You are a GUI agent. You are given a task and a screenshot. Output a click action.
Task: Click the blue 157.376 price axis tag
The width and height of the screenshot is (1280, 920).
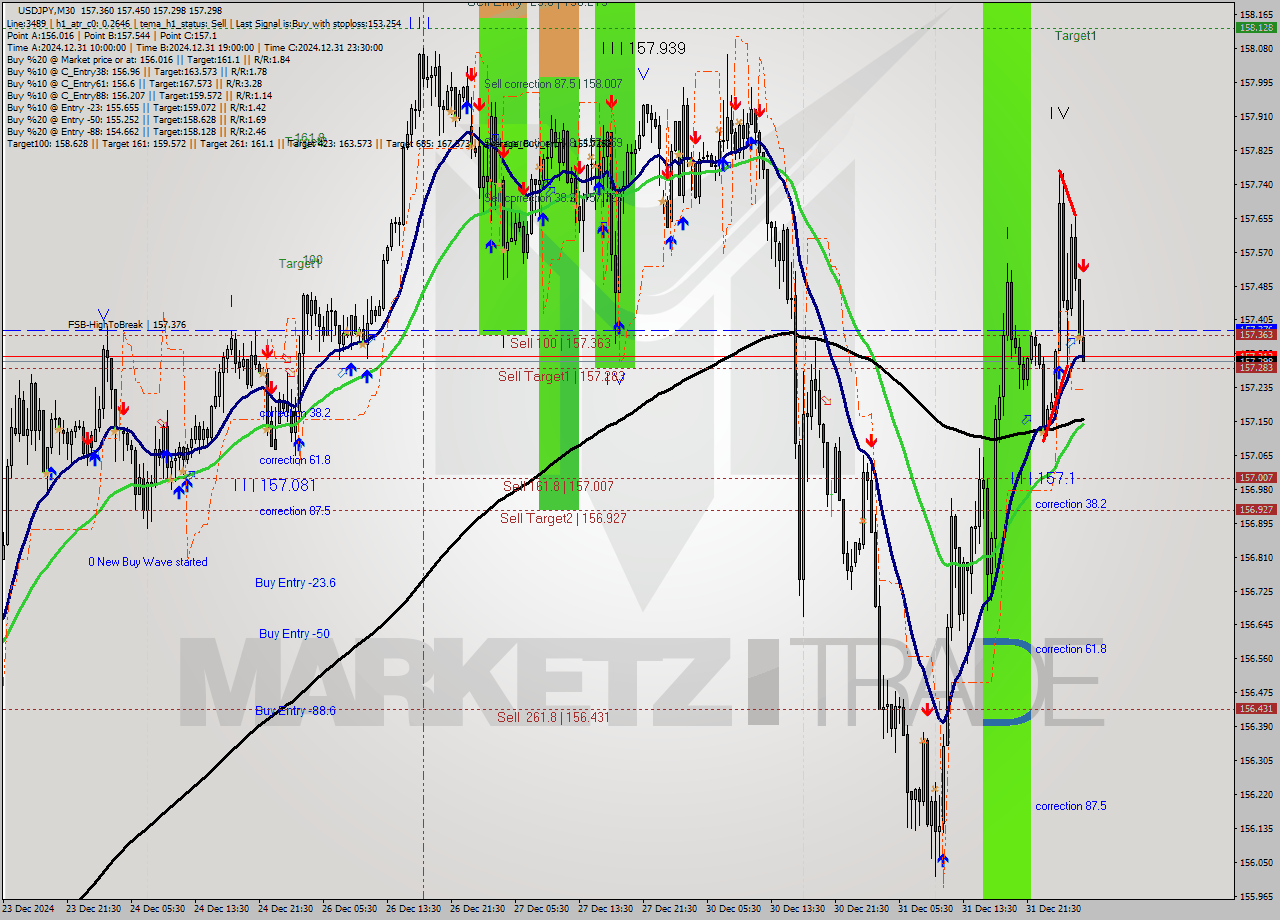pyautogui.click(x=1256, y=327)
